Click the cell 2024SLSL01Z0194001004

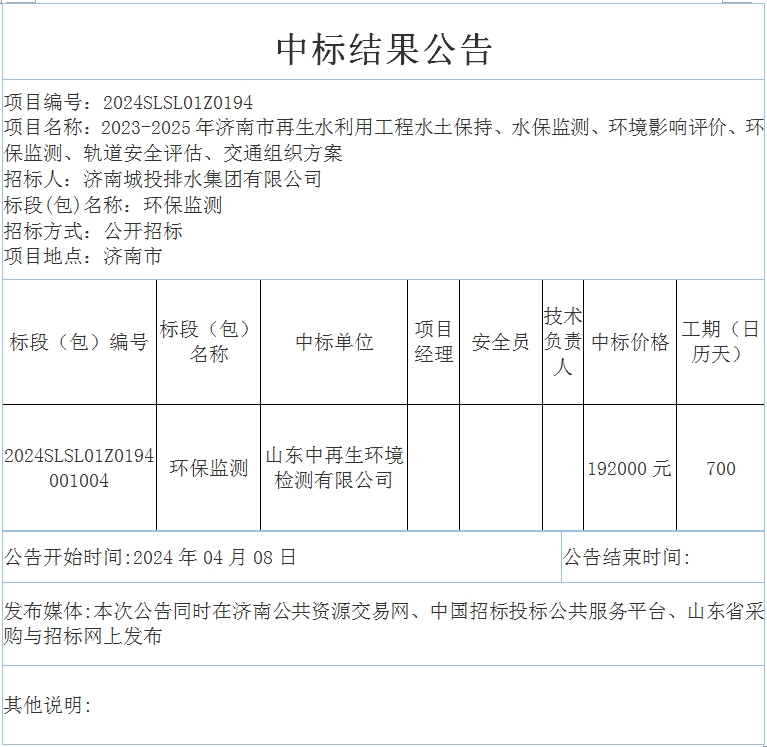click(x=79, y=468)
